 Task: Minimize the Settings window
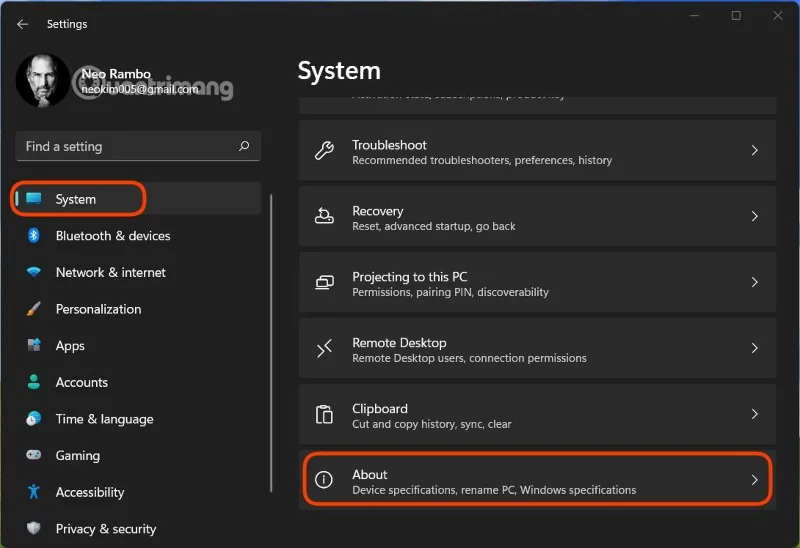[x=694, y=15]
